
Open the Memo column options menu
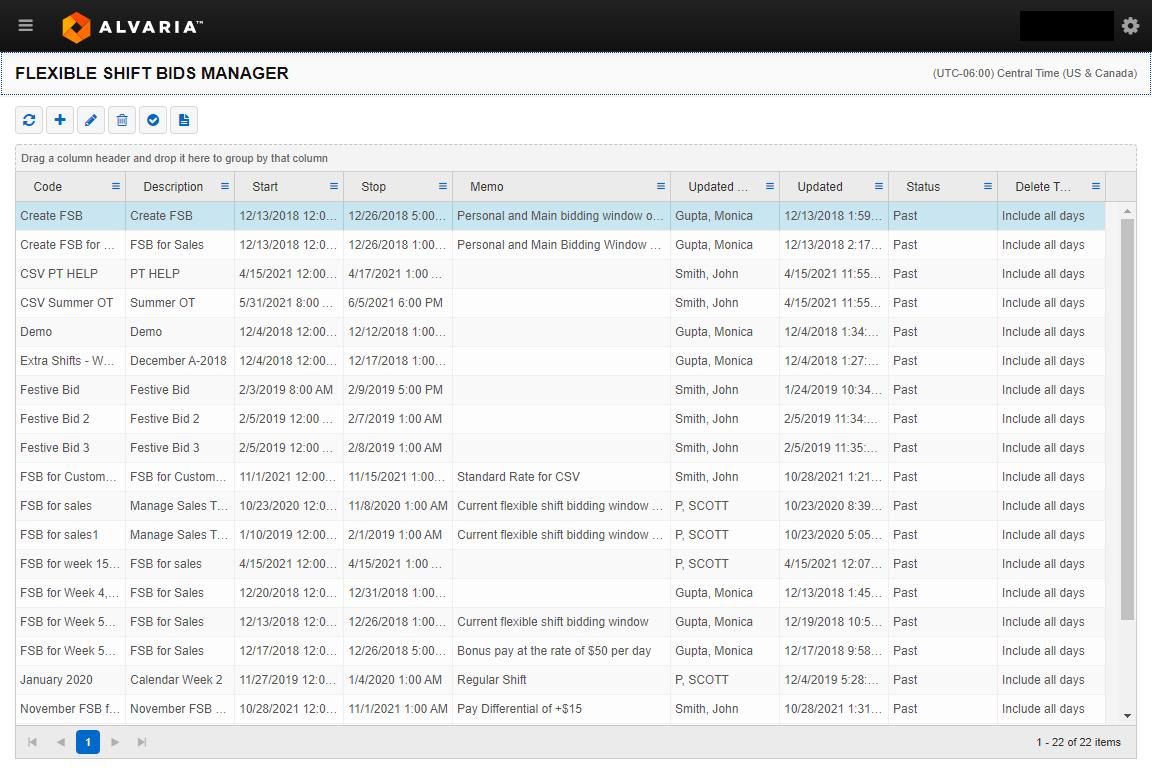click(x=660, y=186)
